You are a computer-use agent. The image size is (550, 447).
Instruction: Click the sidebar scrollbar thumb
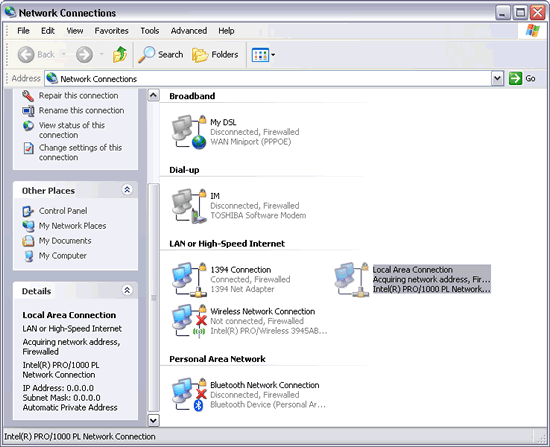click(x=153, y=297)
